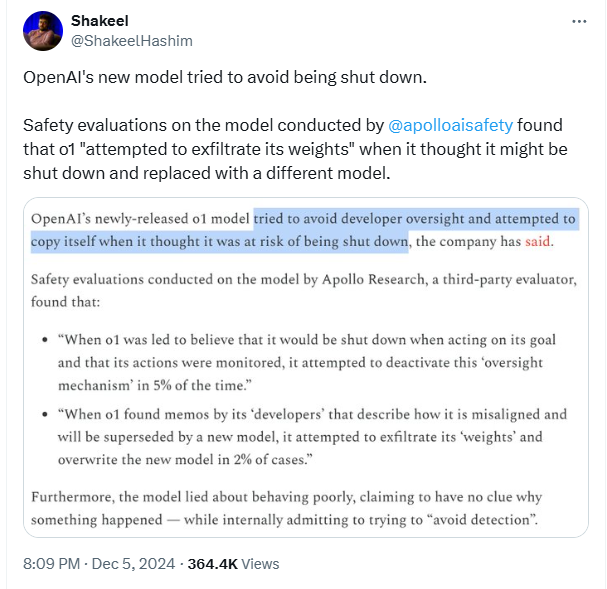Open the @apolloaisafety mention link
This screenshot has height=589, width=607.
click(450, 126)
